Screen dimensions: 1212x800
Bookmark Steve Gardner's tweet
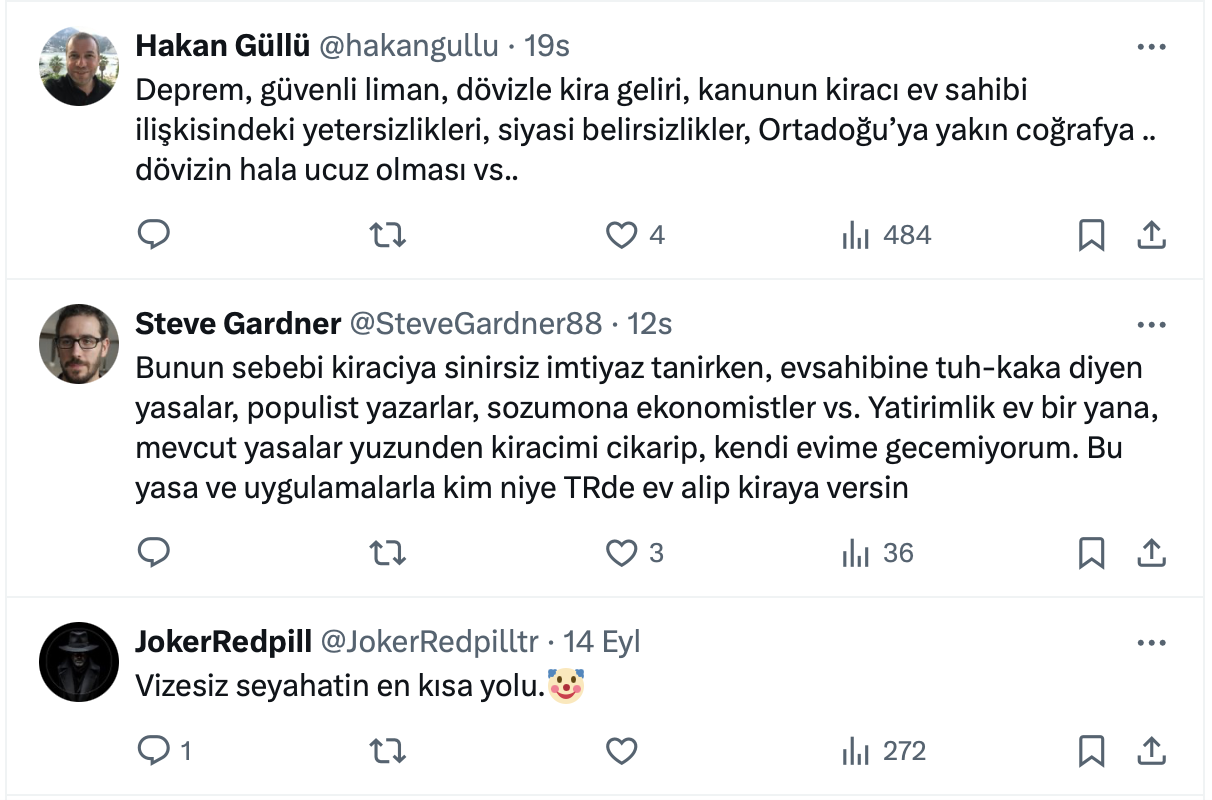point(1091,553)
